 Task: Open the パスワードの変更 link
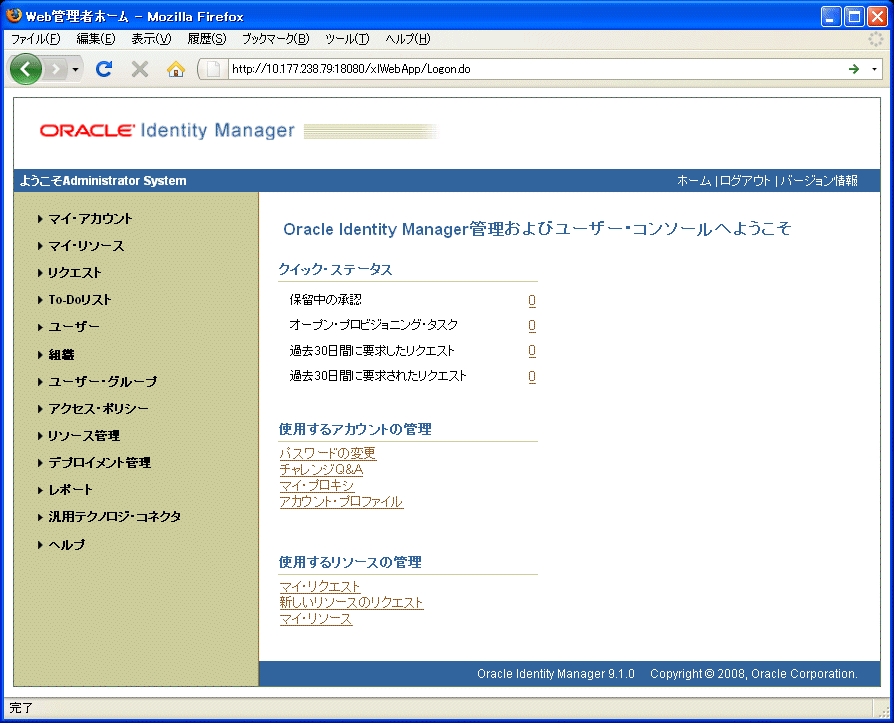[x=328, y=453]
